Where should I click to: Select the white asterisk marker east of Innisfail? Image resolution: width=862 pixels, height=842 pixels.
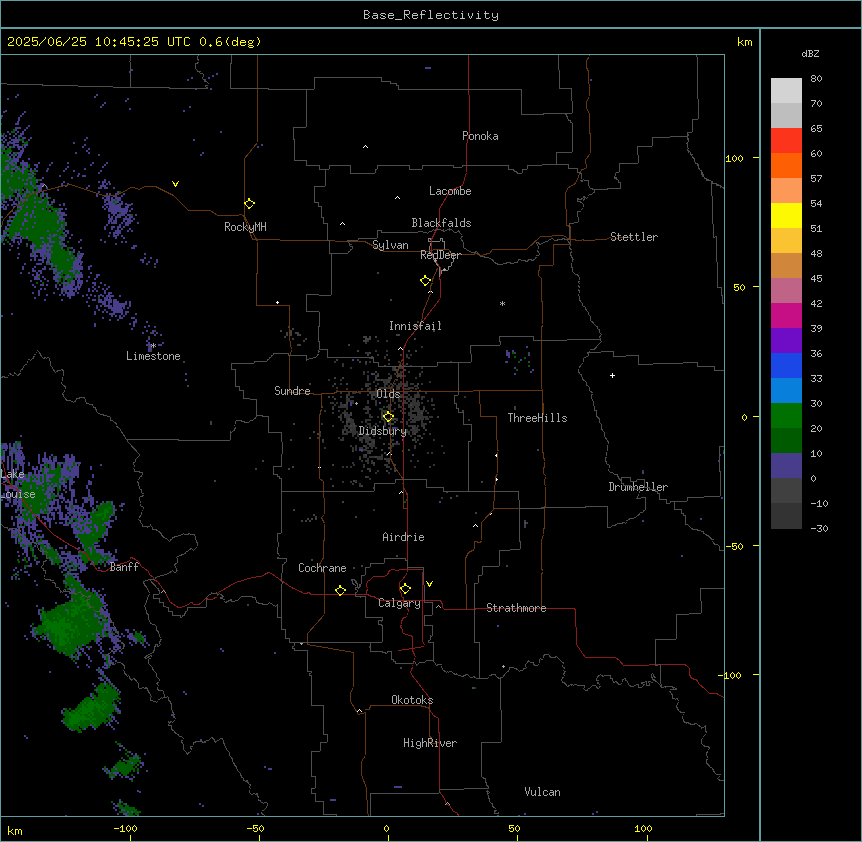pyautogui.click(x=502, y=303)
